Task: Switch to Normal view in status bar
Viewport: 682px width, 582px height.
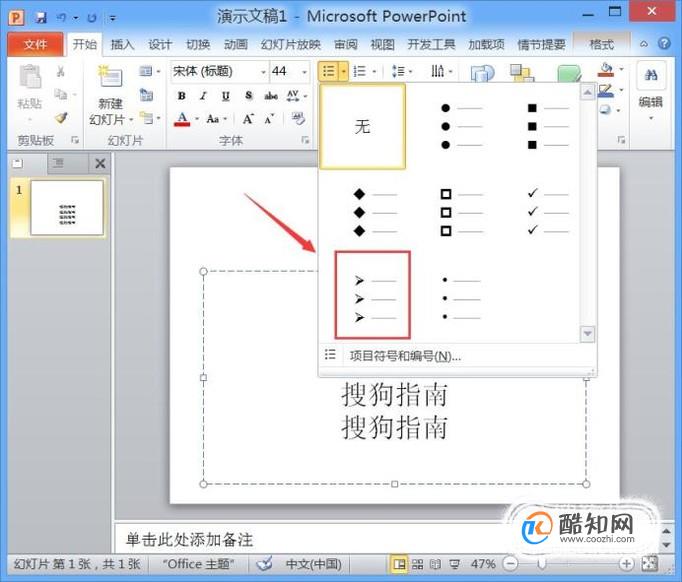Action: [399, 564]
